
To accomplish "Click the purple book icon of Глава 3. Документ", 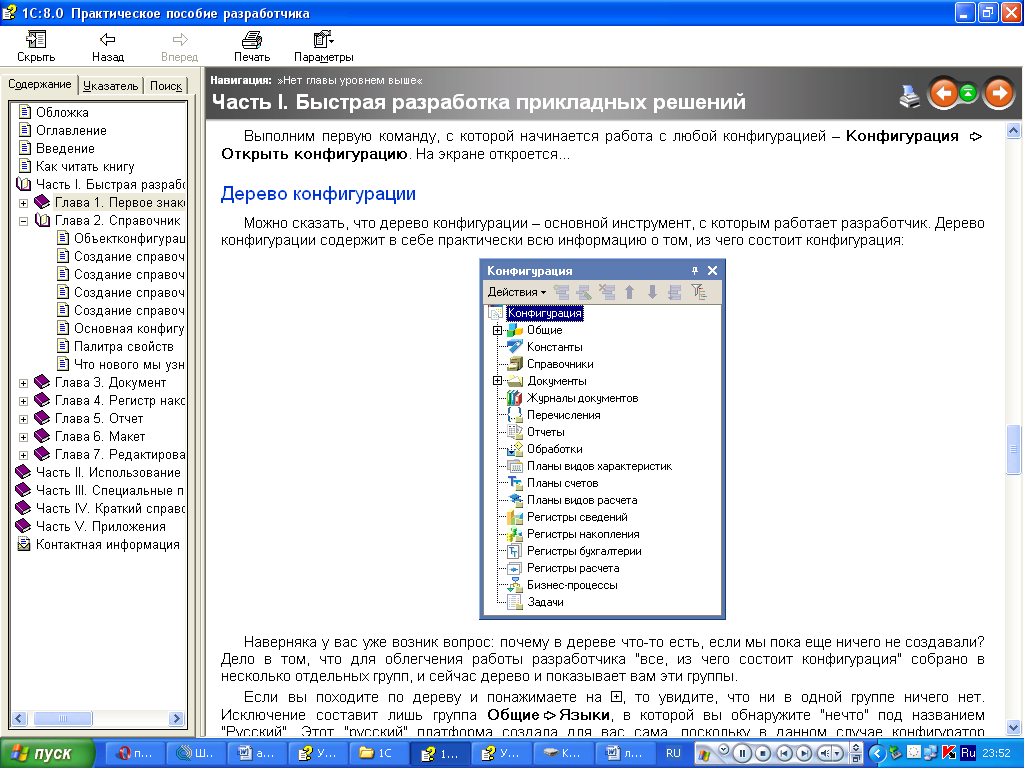I will click(x=42, y=382).
